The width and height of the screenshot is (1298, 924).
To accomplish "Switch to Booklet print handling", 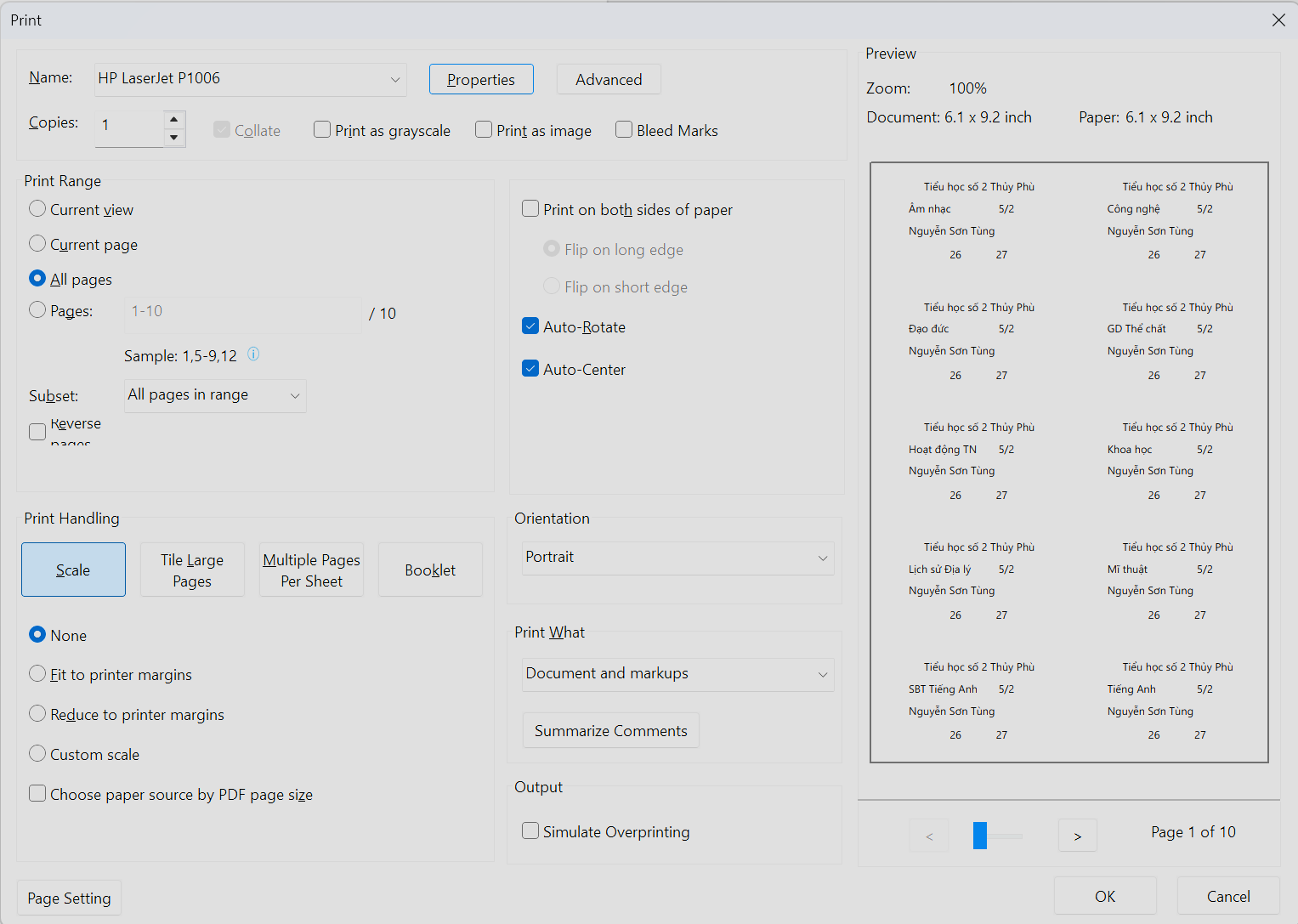I will [430, 570].
